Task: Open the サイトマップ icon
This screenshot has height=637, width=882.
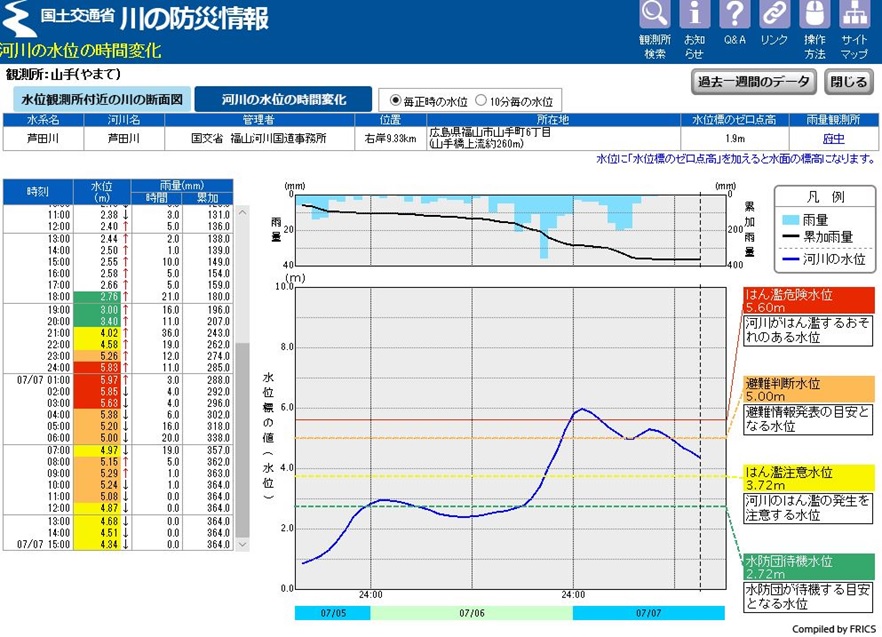Action: [854, 15]
